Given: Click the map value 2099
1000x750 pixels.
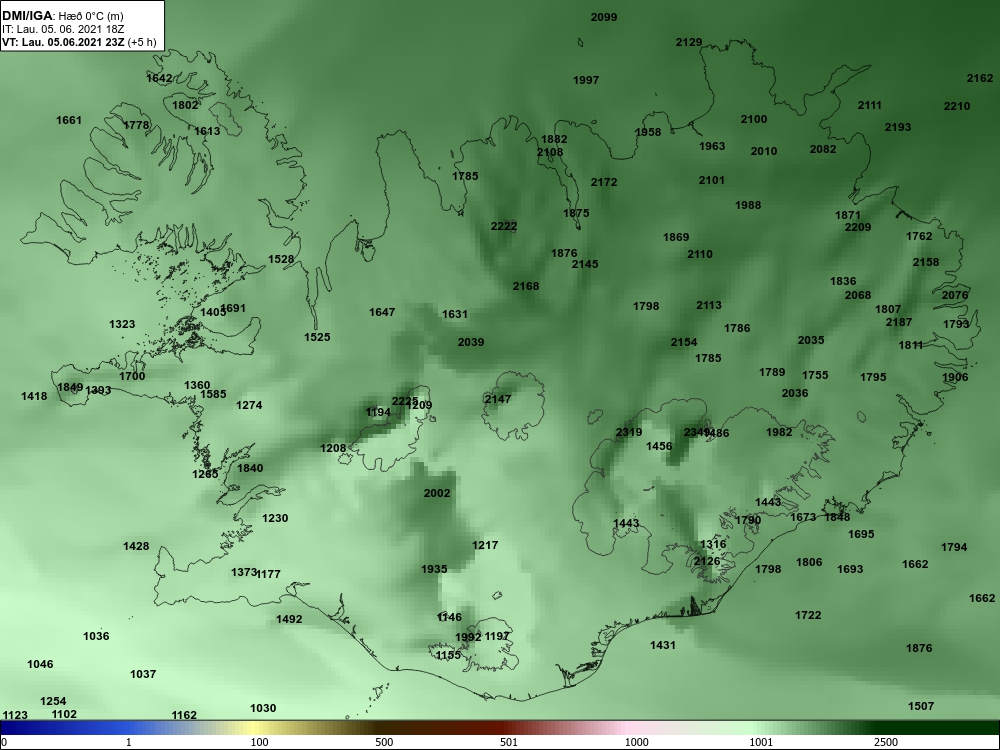Looking at the screenshot, I should (603, 17).
